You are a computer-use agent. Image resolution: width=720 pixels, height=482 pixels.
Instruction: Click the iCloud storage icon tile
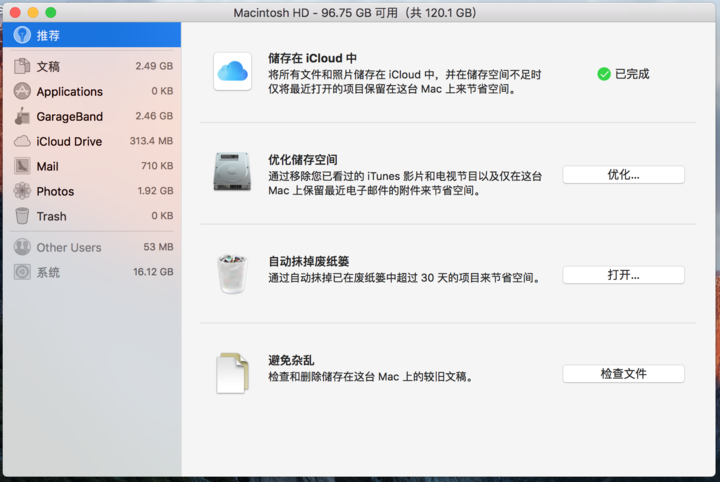(232, 72)
